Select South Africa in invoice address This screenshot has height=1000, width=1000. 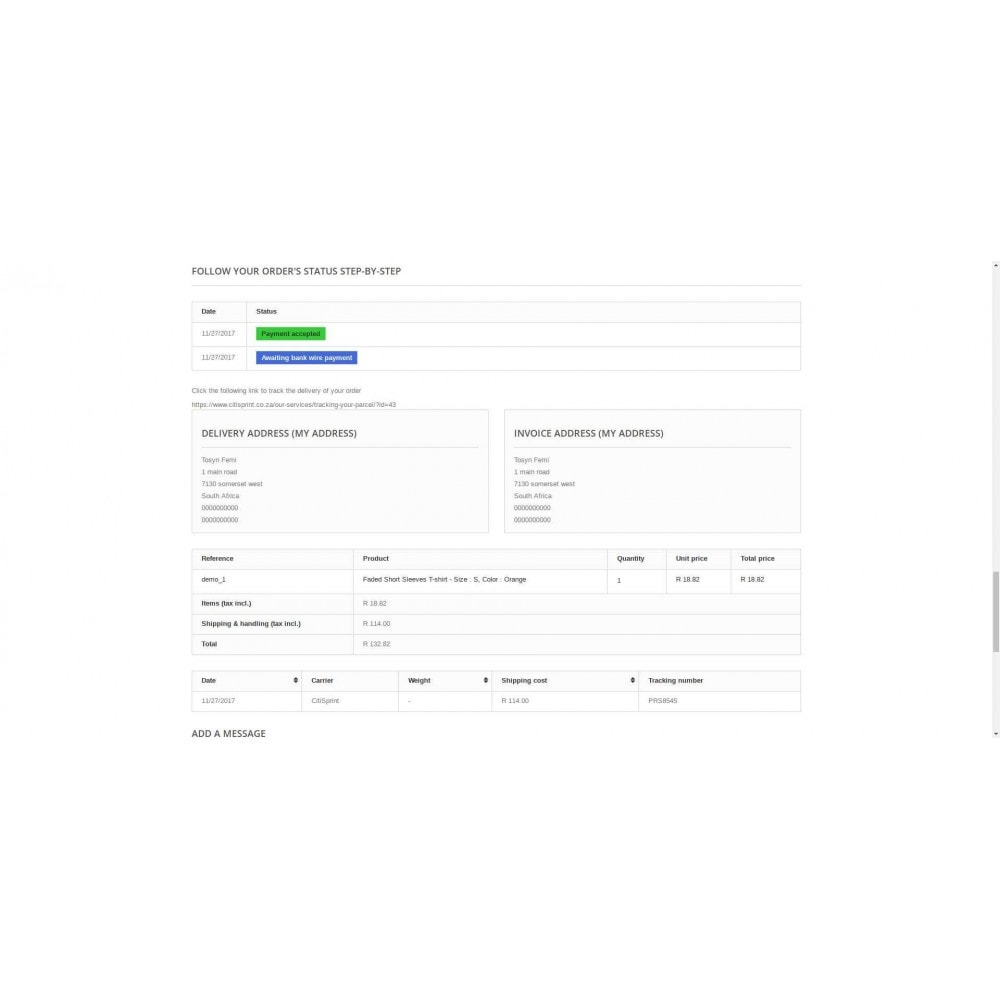coord(533,496)
